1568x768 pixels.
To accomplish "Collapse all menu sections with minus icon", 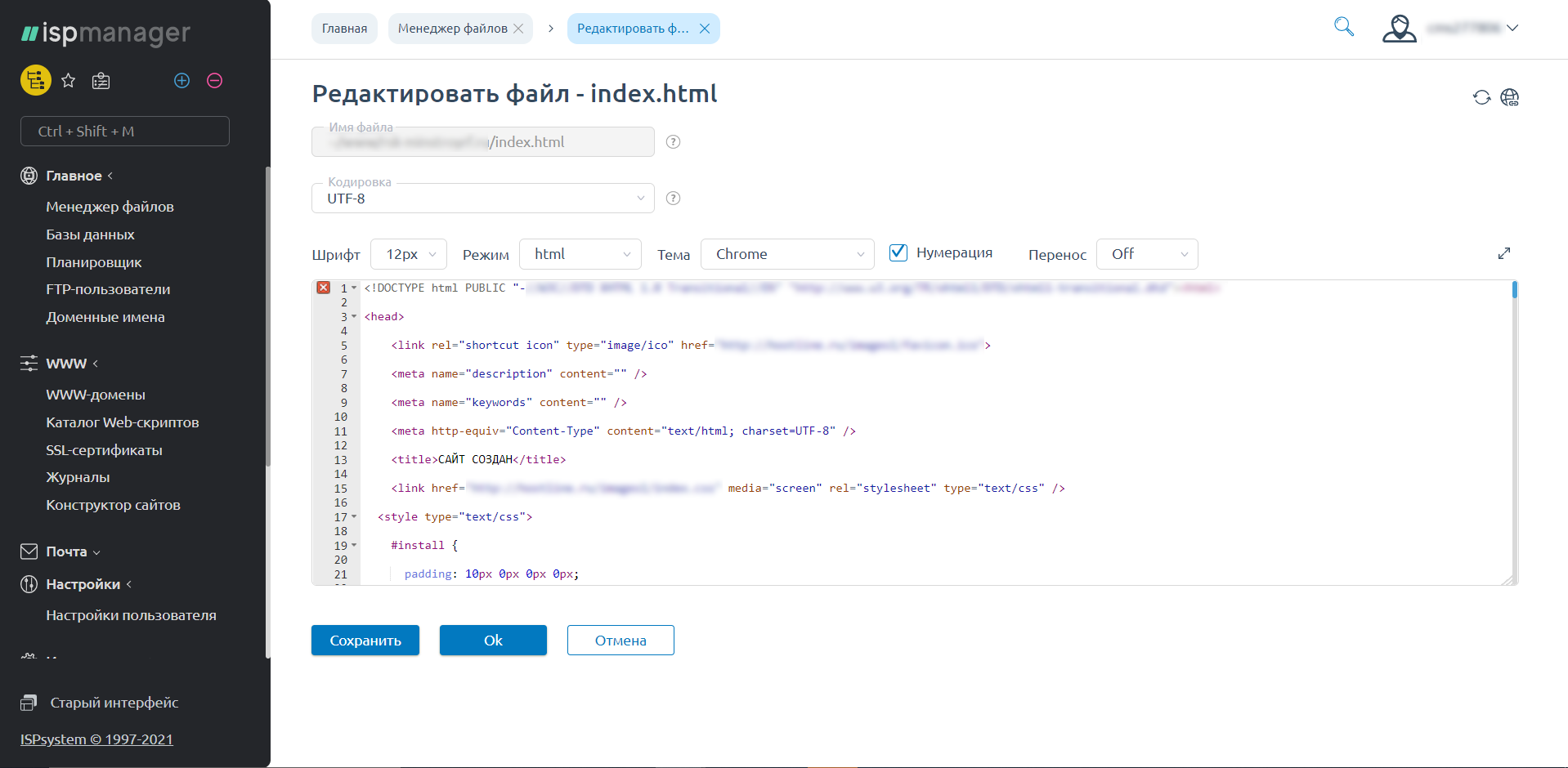I will point(214,80).
